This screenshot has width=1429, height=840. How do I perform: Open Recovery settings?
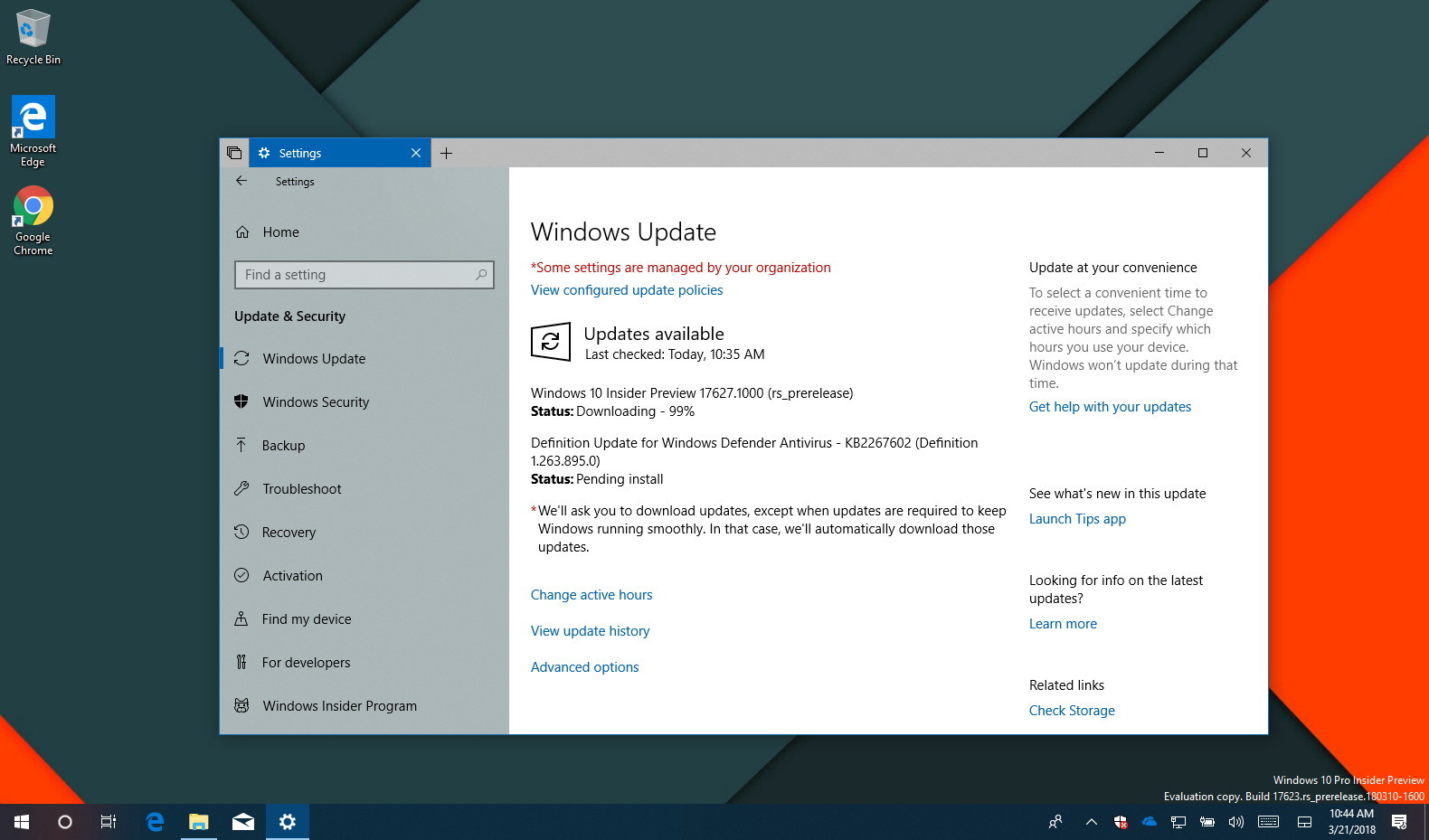(364, 533)
